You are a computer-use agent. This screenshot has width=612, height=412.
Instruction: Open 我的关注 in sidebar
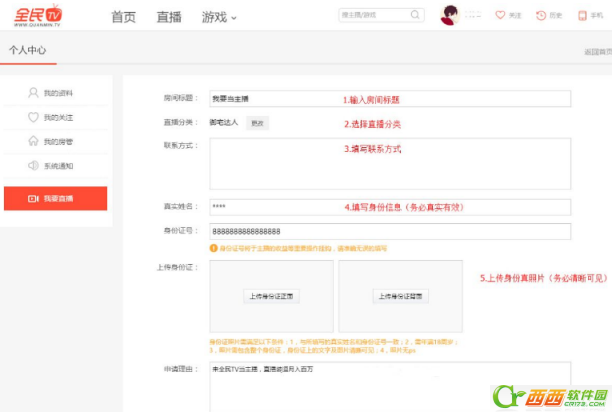[x=57, y=117]
